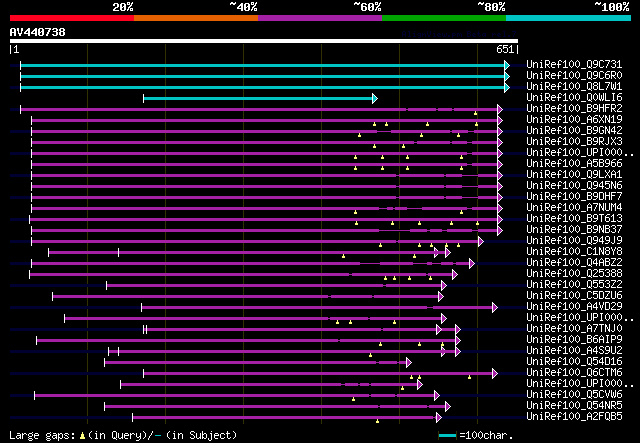Image resolution: width=640 pixels, height=443 pixels.
Task: Click the =100char. scale legend
Action: point(476,436)
